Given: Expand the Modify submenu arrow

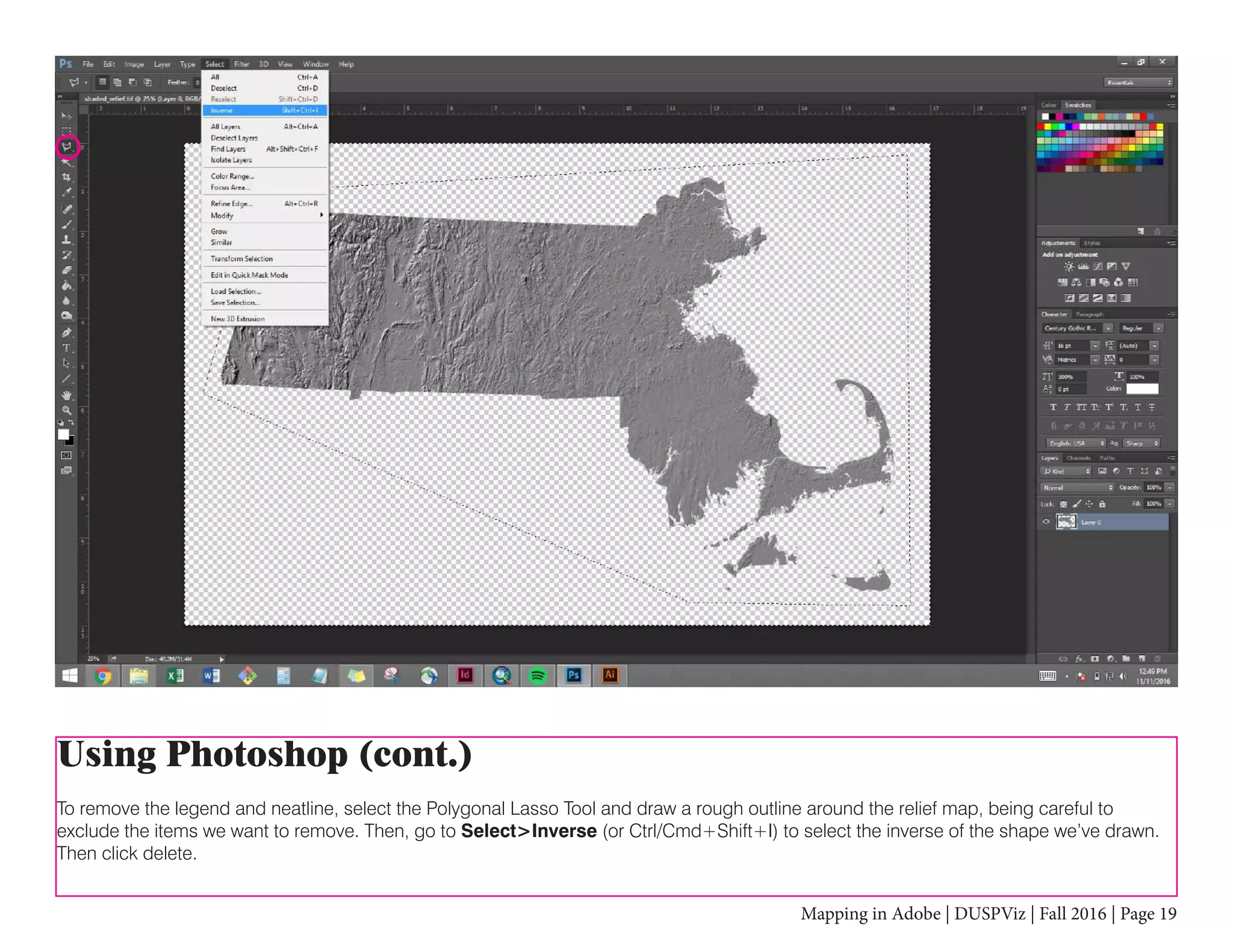Looking at the screenshot, I should 321,215.
